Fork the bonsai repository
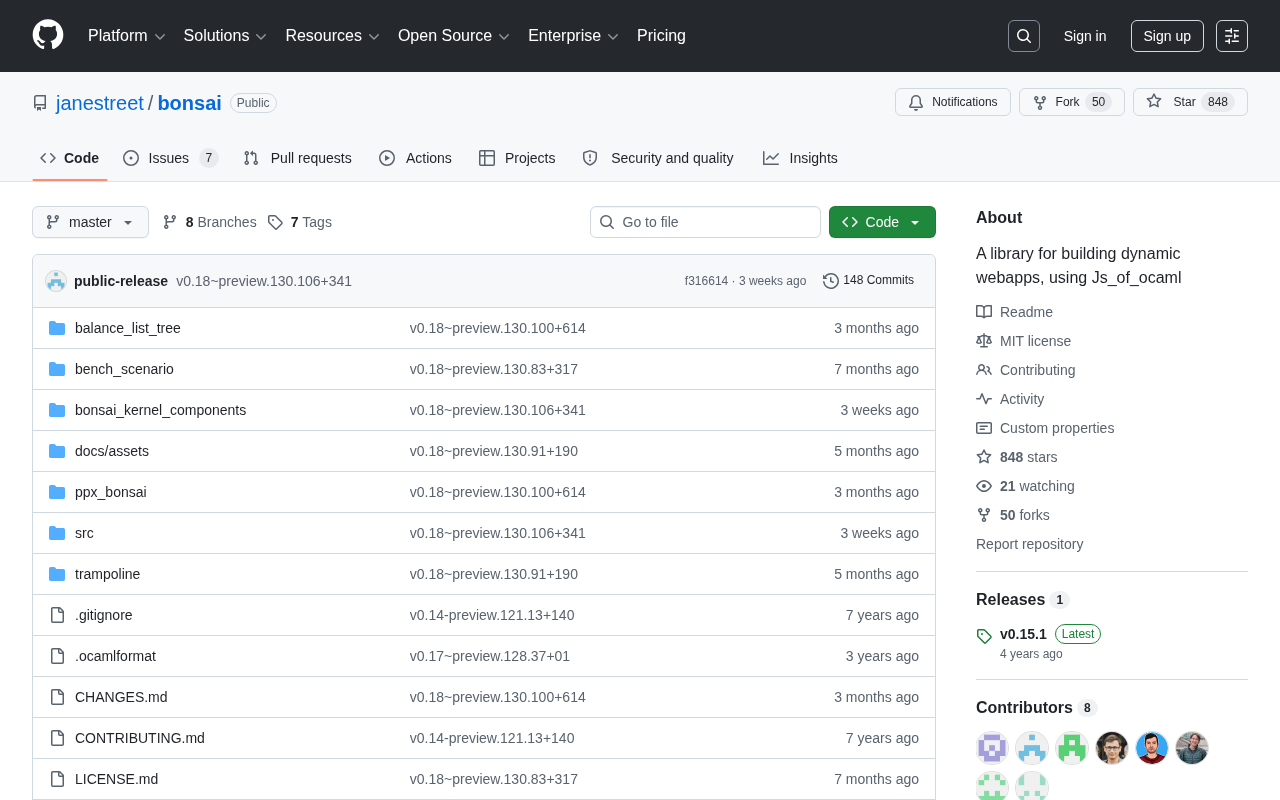Screen dimensions: 1280x800 (x=1072, y=102)
